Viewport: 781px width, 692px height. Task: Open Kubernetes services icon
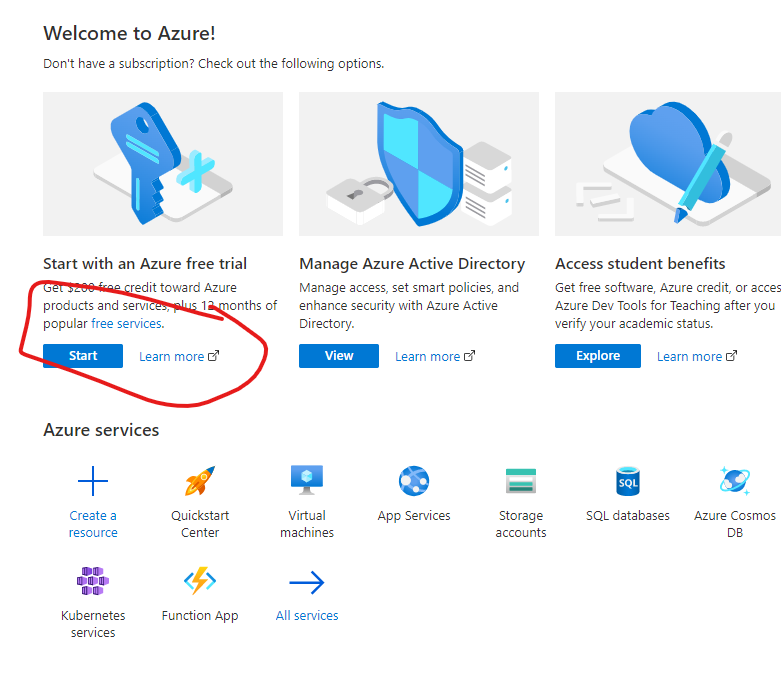93,581
